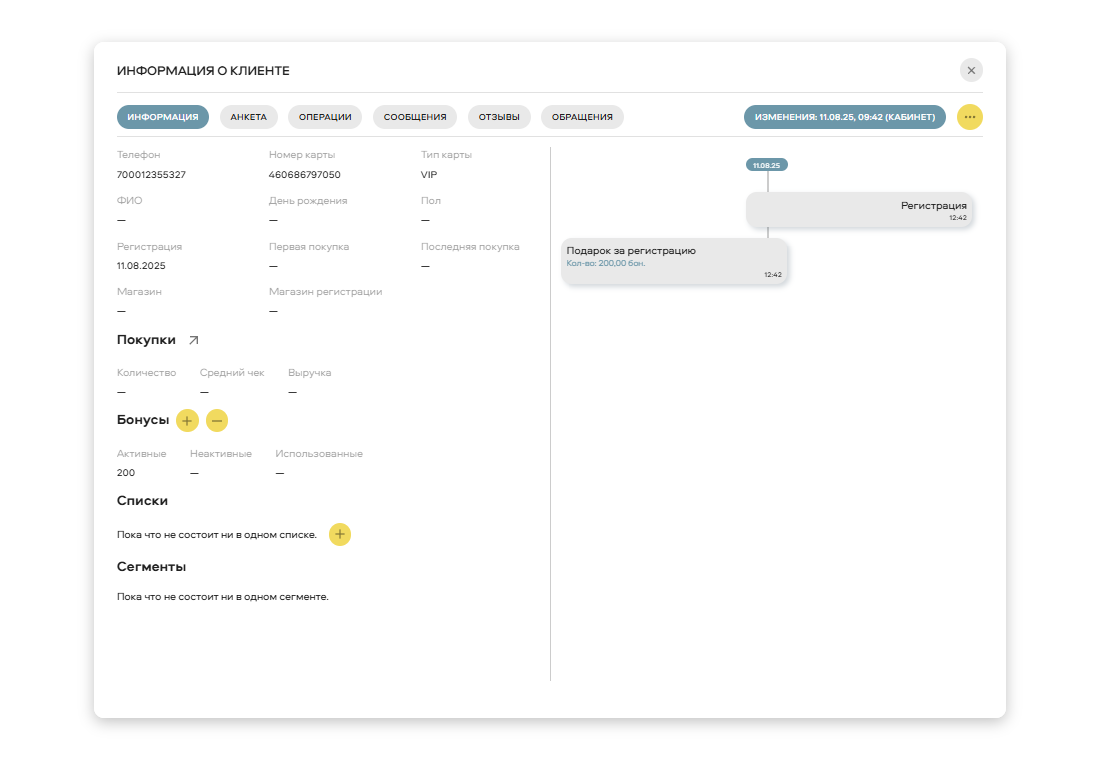The width and height of the screenshot is (1101, 761).
Task: Click the Списки section heading
Action: tap(143, 501)
